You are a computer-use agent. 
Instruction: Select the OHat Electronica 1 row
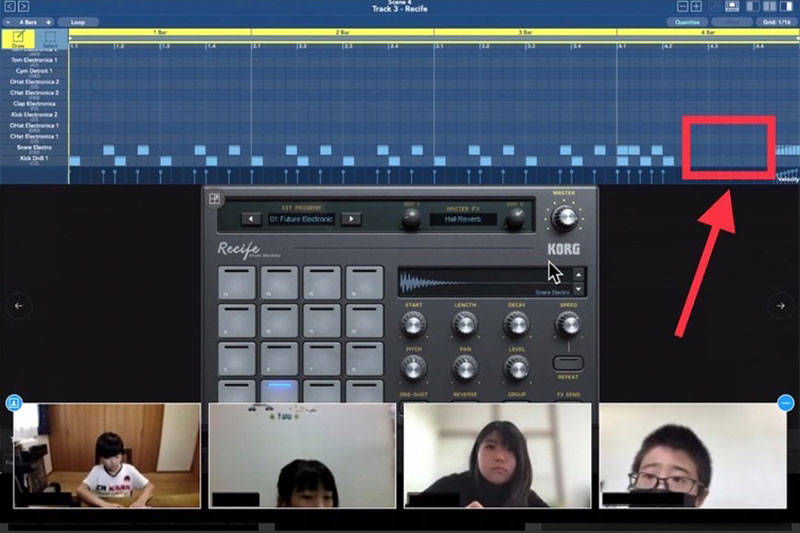point(34,126)
